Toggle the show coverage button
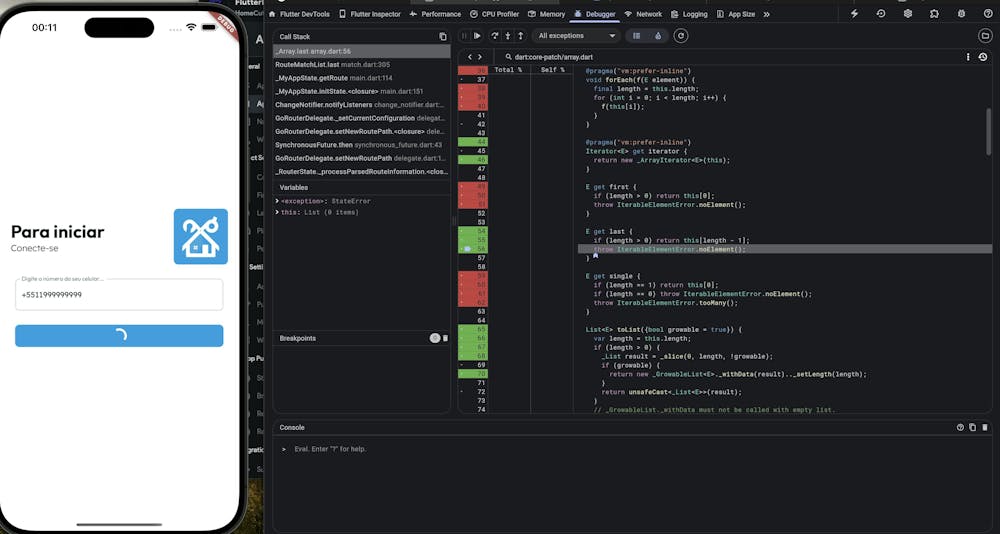Screen dimensions: 1000x534 637,36
